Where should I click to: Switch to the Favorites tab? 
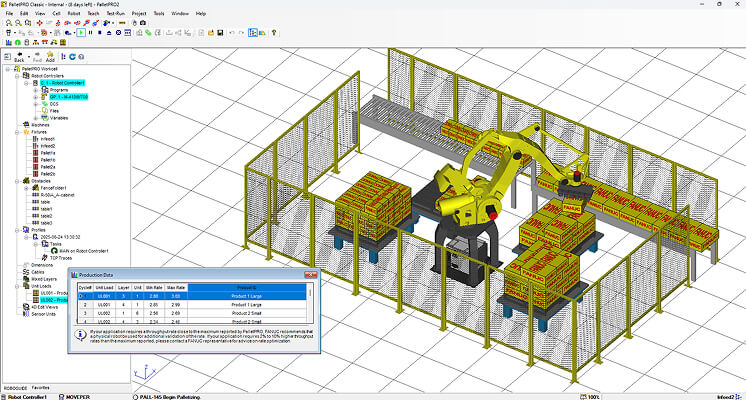point(40,388)
